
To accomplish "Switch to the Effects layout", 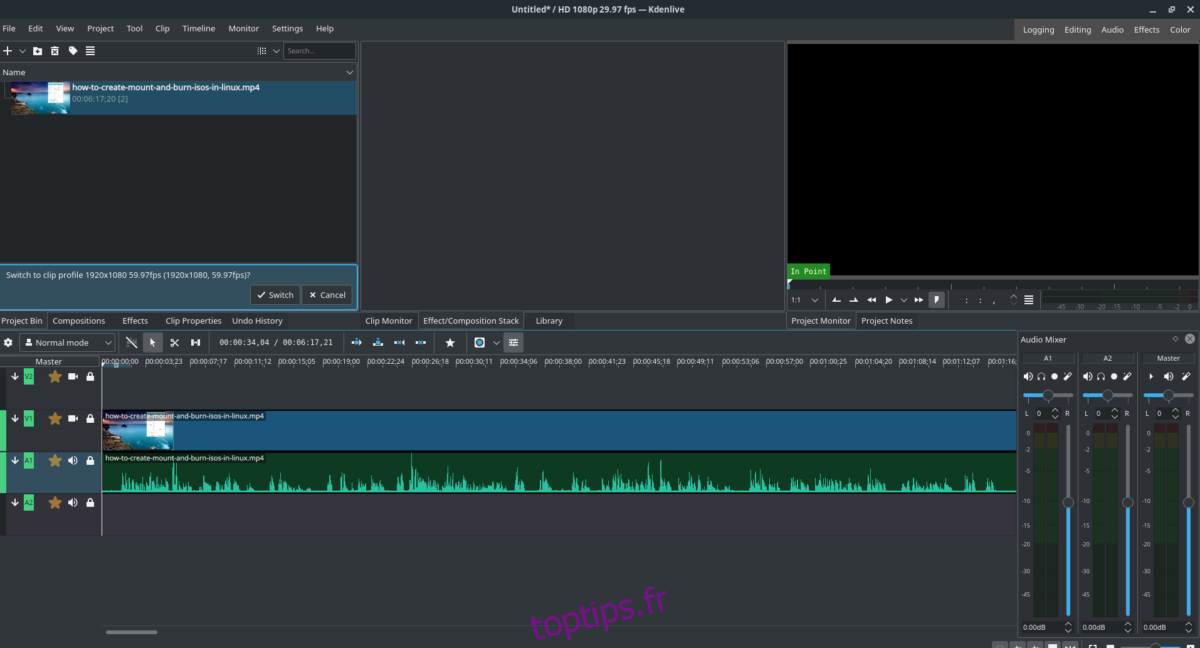I will coord(1147,30).
